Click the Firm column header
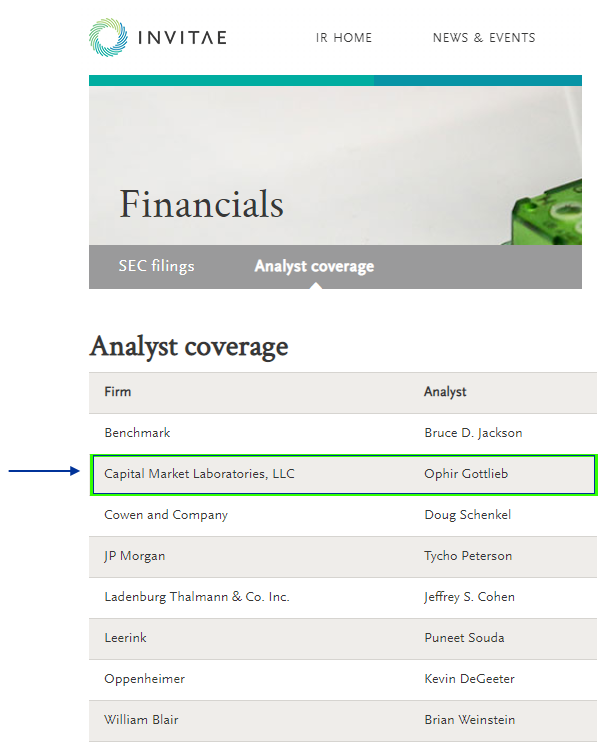 [x=118, y=392]
